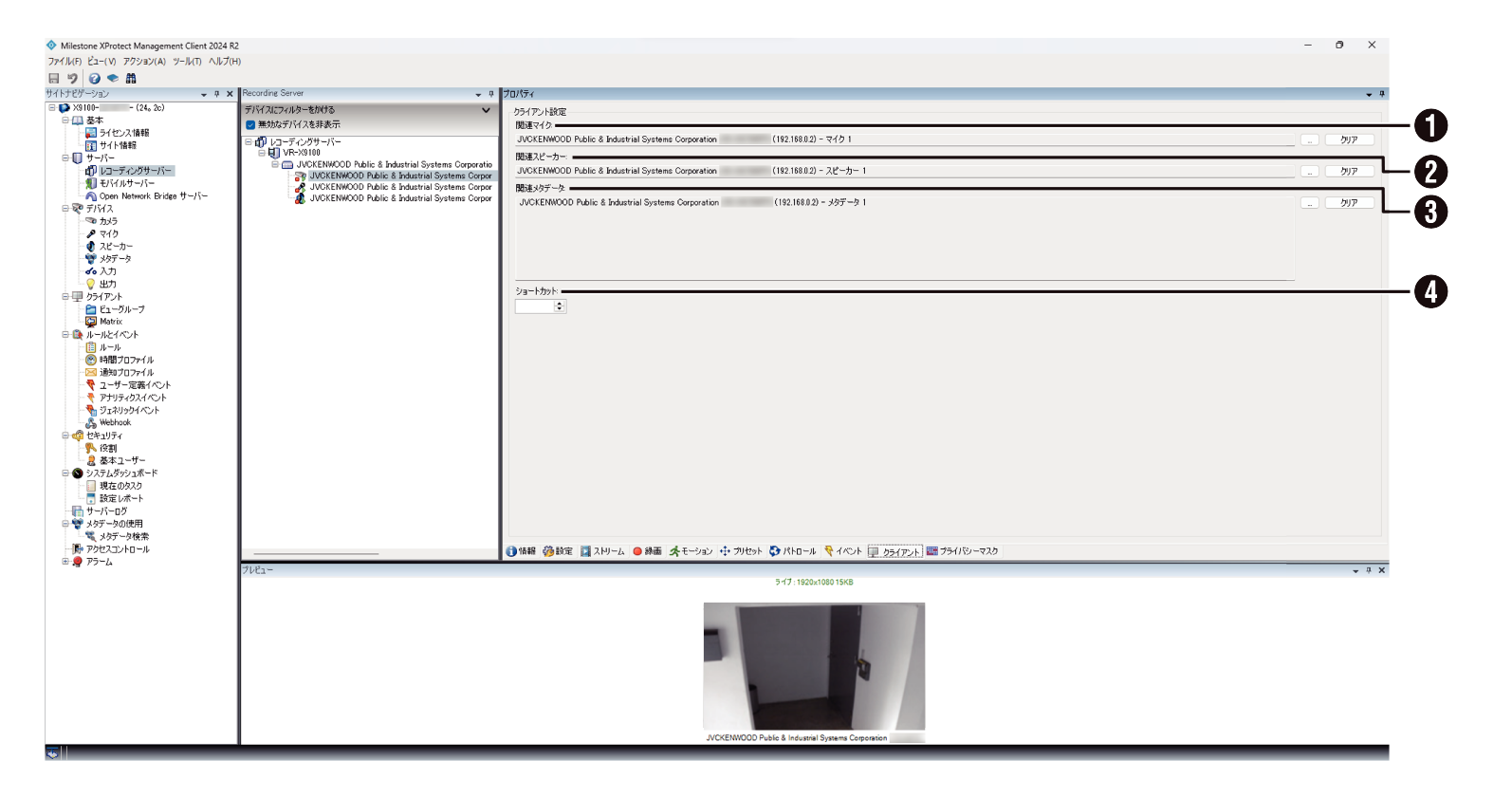Image resolution: width=1512 pixels, height=798 pixels.
Task: Select カメラ under デバイス
Action: click(109, 221)
